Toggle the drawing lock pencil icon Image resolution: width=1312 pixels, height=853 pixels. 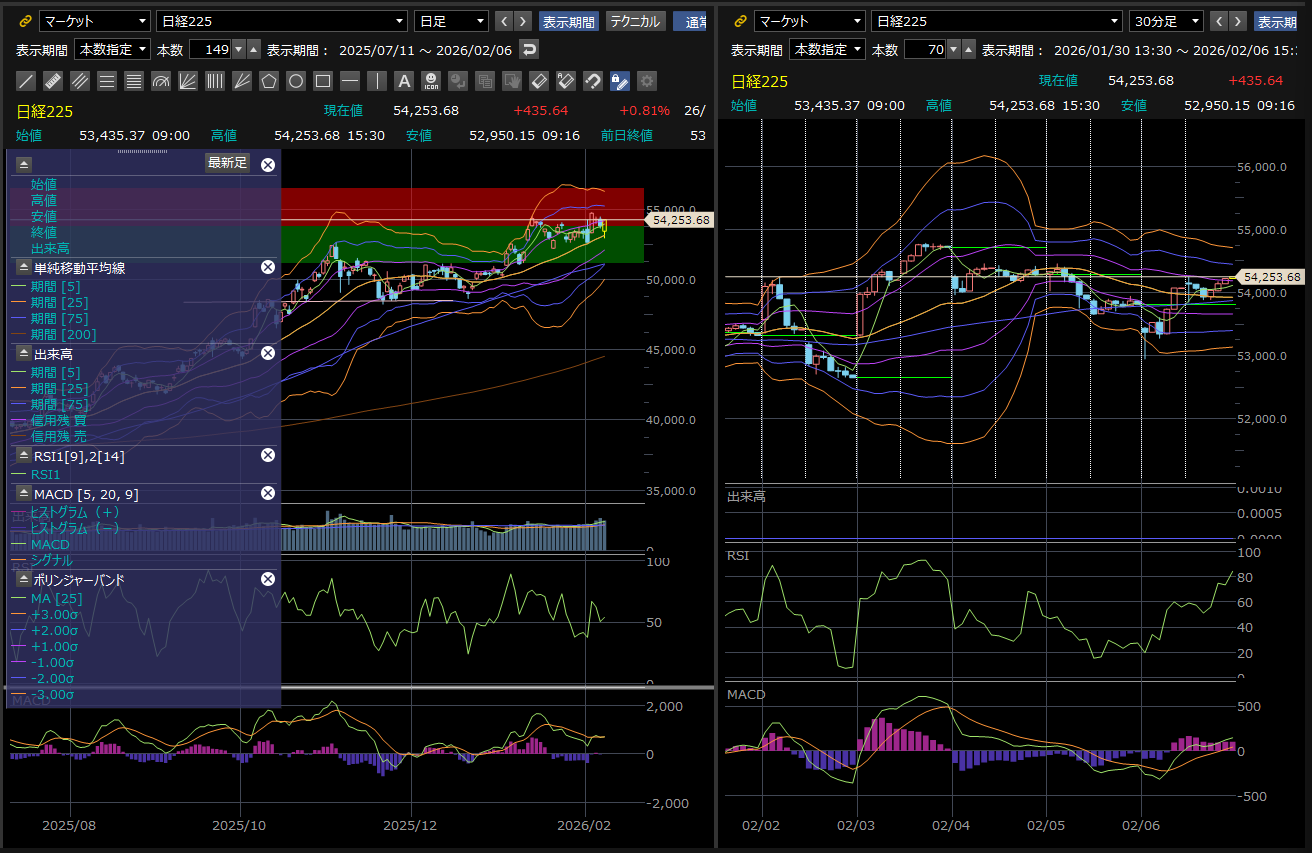coord(620,81)
